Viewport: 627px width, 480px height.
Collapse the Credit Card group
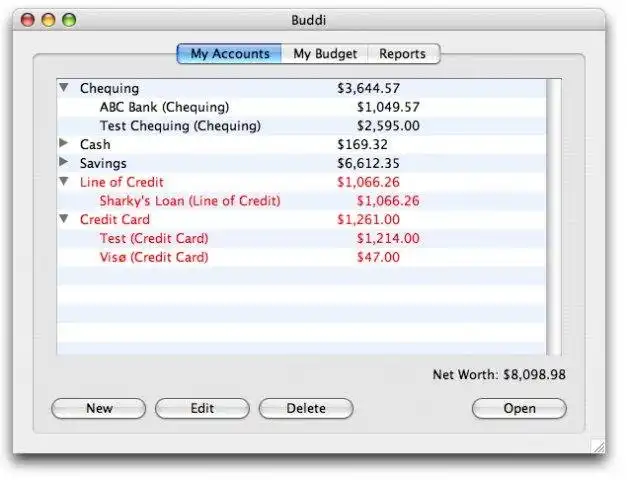point(64,218)
